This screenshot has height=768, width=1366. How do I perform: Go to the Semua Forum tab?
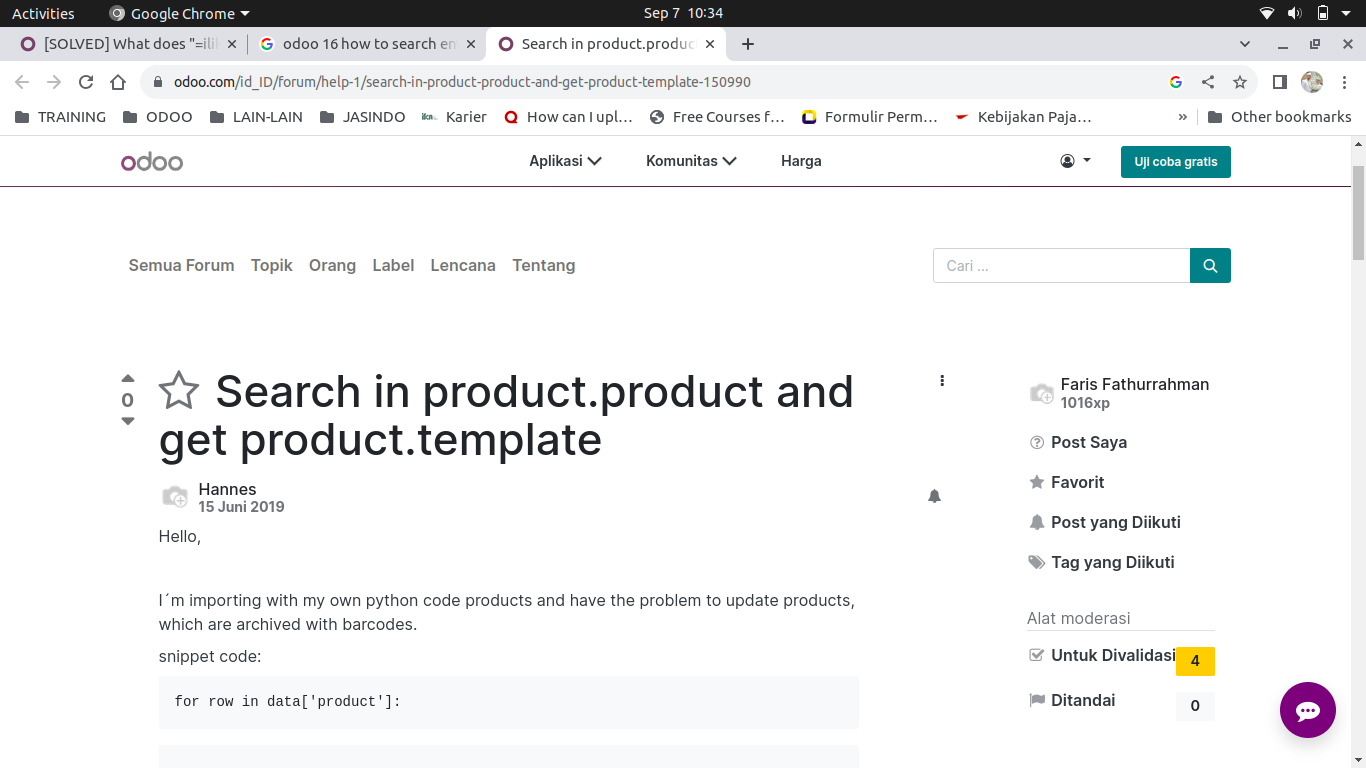click(x=181, y=266)
